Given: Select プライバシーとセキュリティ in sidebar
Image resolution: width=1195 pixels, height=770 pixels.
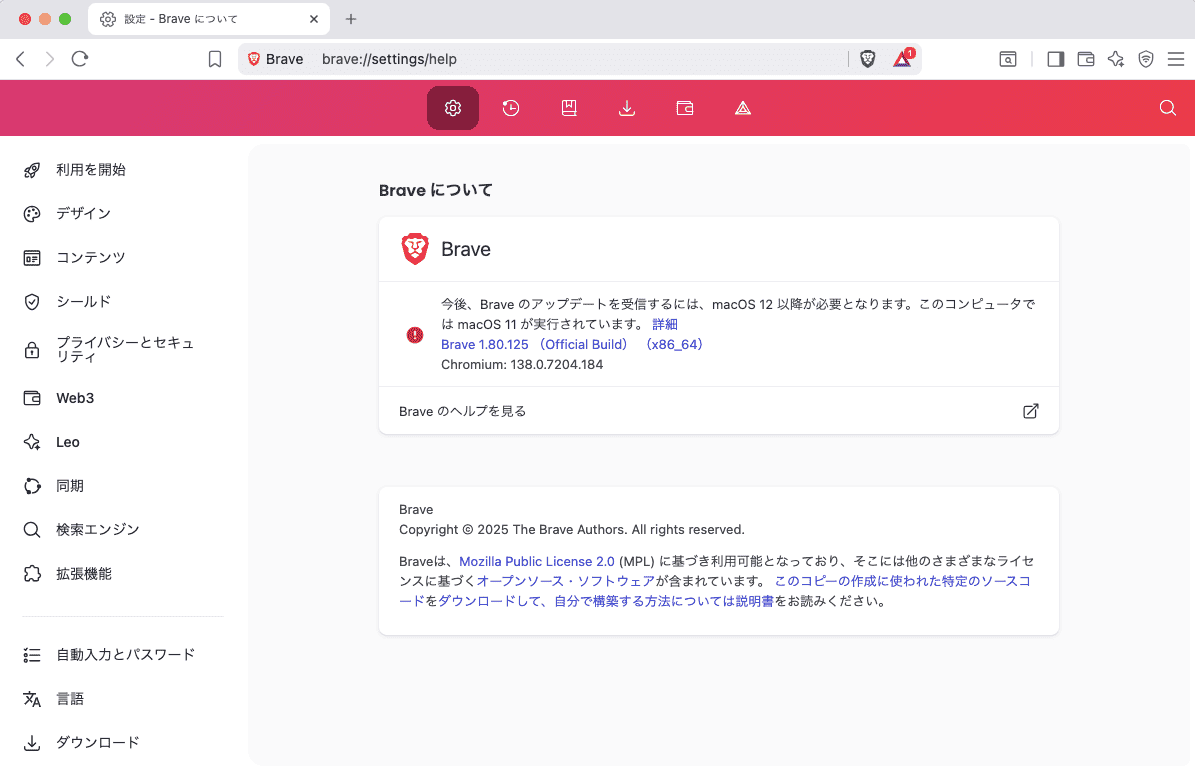Looking at the screenshot, I should [x=122, y=350].
